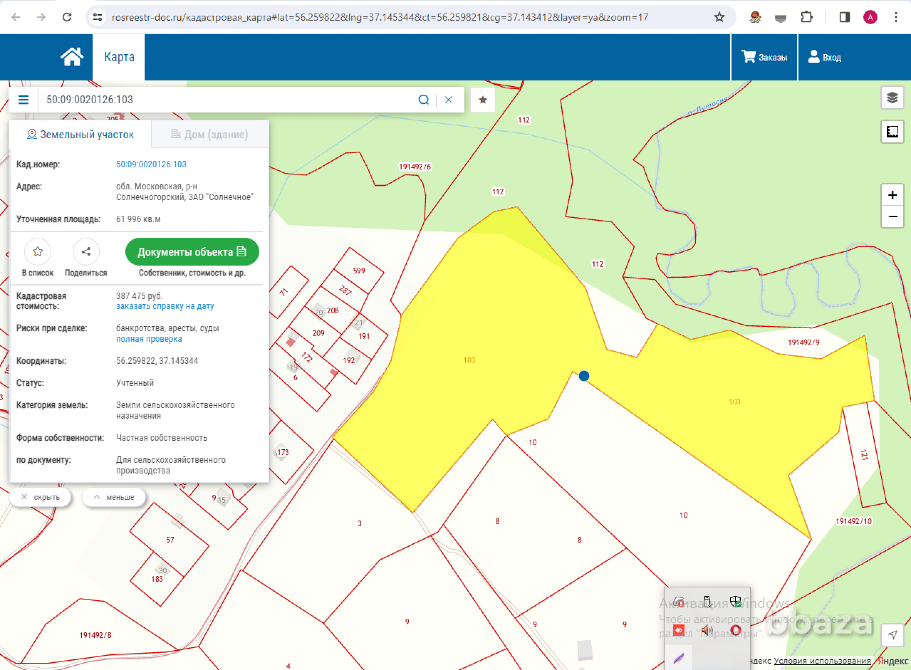Open the hamburger menu beside search field
This screenshot has width=911, height=670.
coord(24,100)
